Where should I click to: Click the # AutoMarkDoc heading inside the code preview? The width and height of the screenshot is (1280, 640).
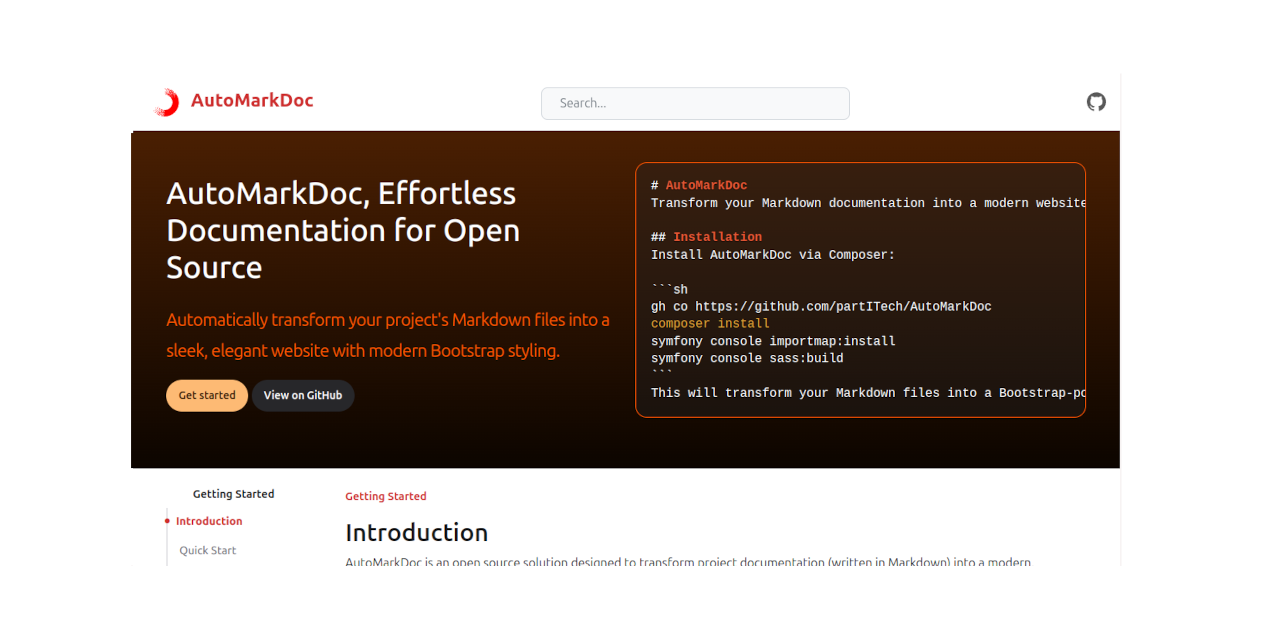(x=700, y=184)
